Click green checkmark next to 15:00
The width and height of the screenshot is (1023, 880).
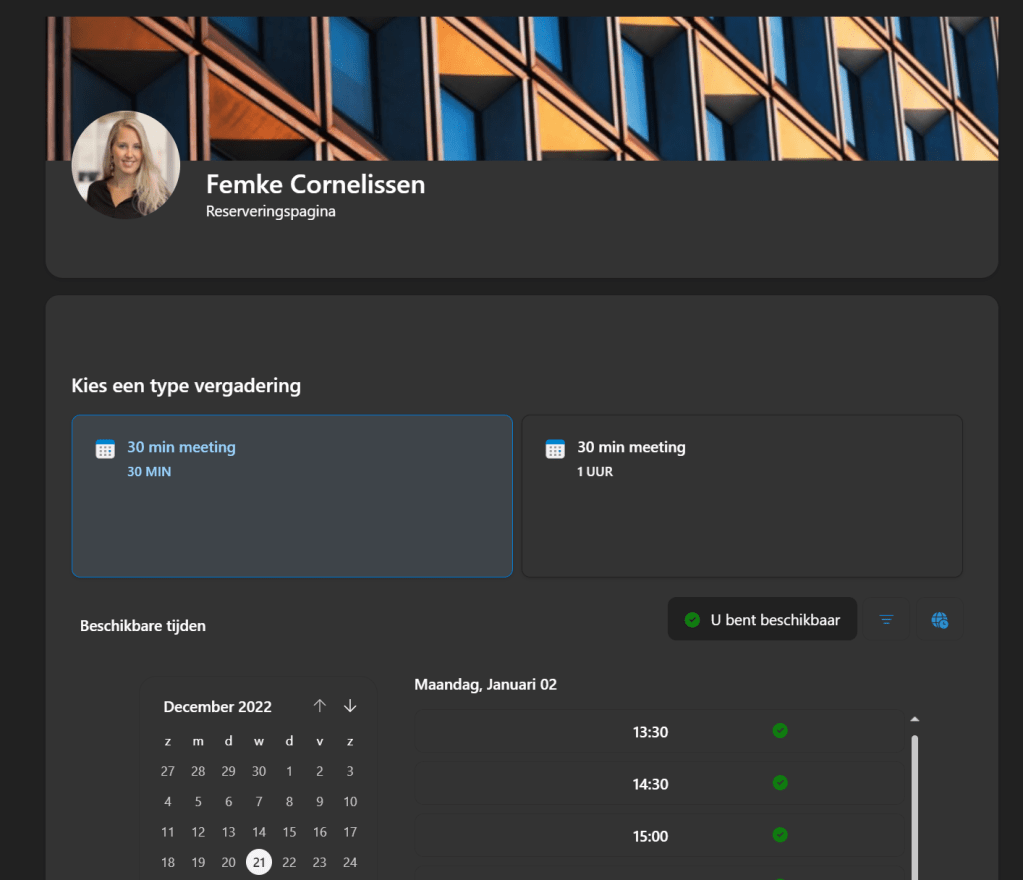780,835
